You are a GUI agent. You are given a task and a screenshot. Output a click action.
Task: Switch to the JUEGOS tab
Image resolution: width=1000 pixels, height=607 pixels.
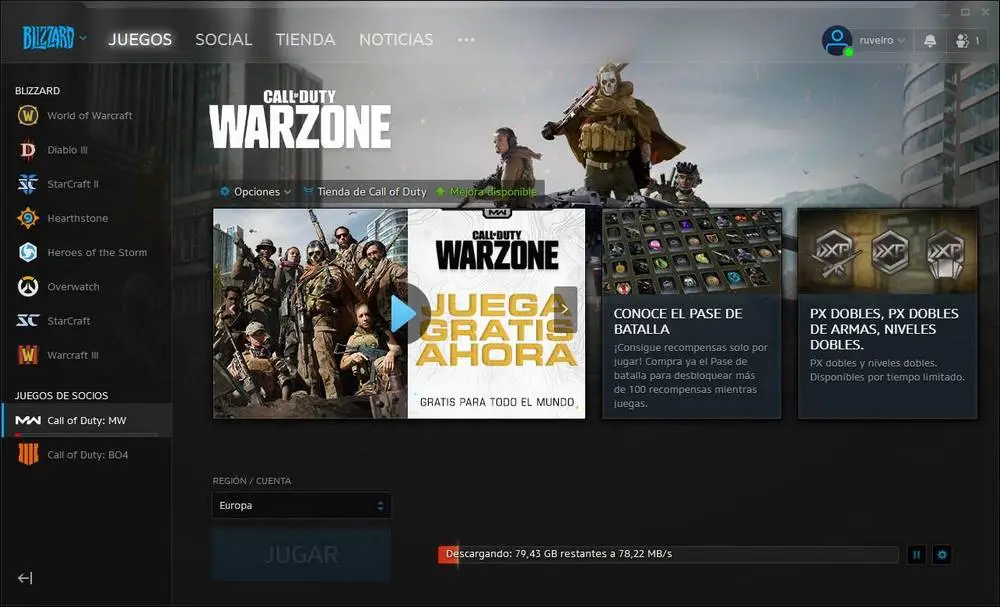[140, 40]
